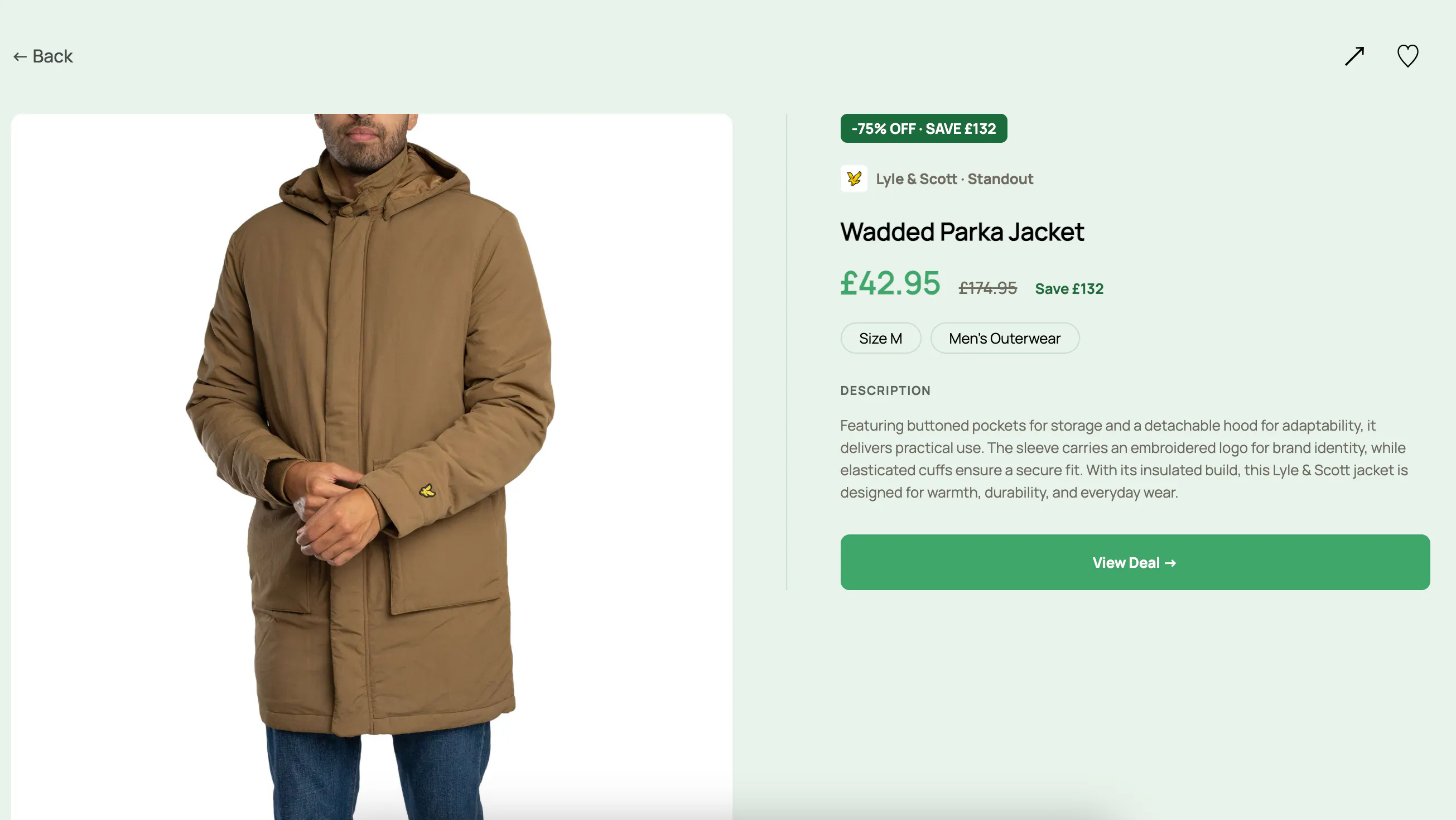1456x820 pixels.
Task: Click the Wadded Parka Jacket title
Action: click(962, 231)
